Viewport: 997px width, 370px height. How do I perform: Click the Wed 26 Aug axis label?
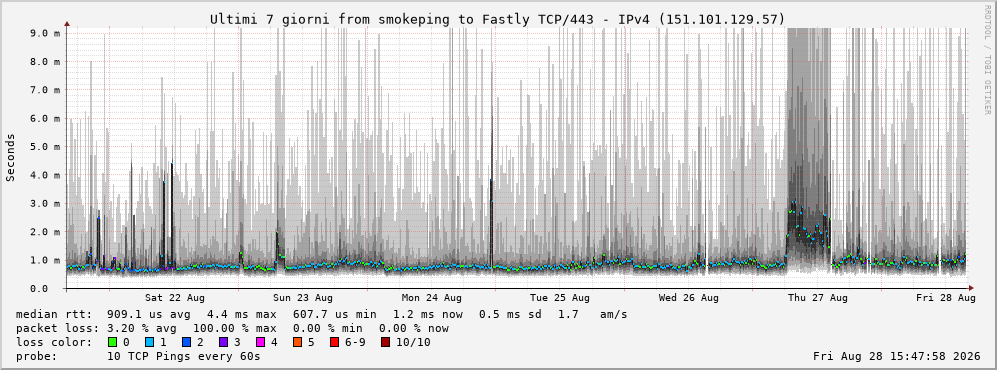click(689, 298)
